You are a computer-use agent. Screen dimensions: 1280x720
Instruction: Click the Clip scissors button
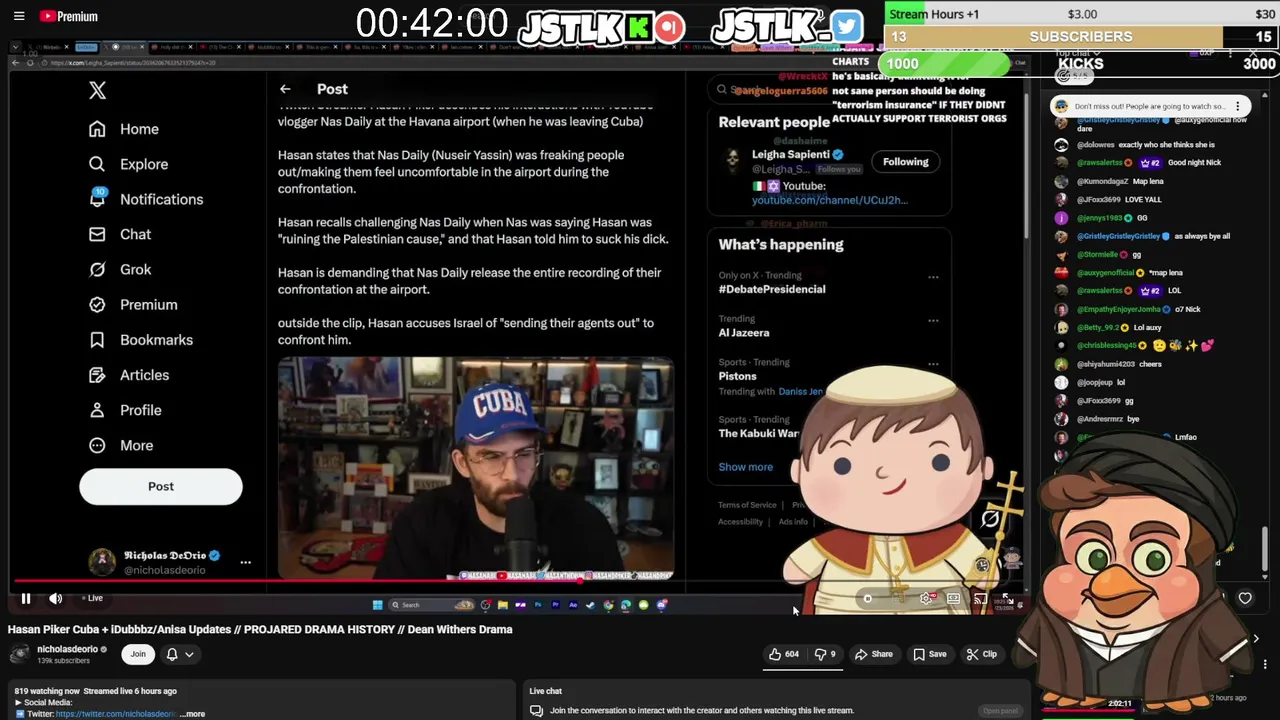981,654
